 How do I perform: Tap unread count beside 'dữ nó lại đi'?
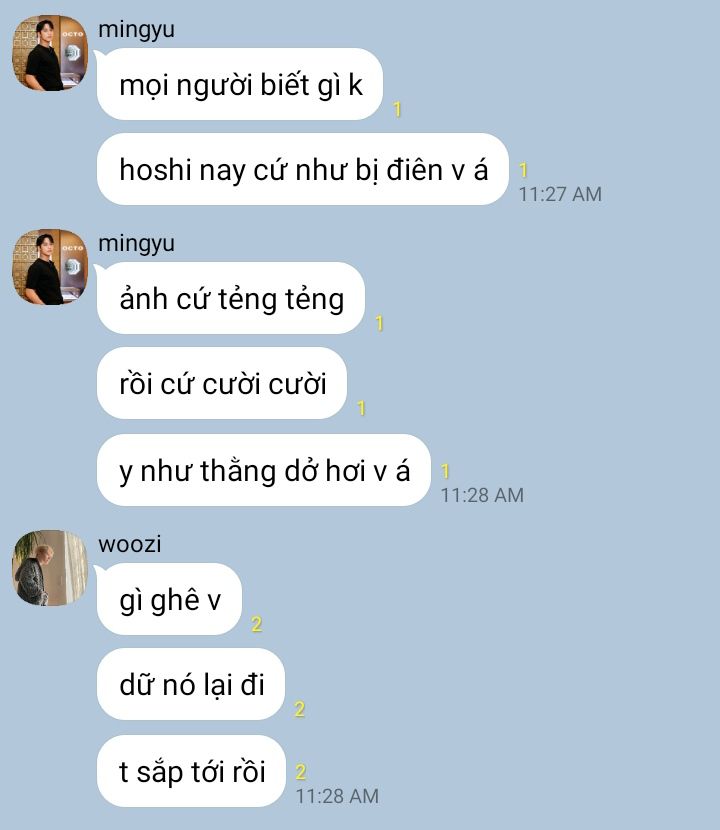coord(300,709)
